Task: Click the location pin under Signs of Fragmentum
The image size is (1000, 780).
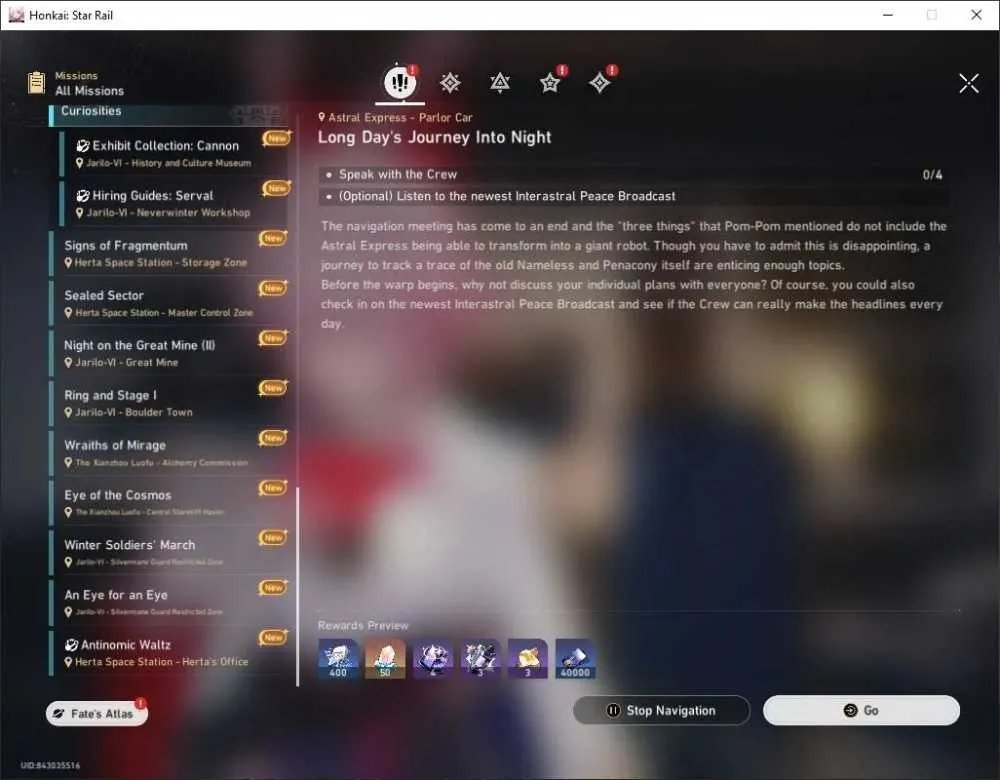Action: click(x=68, y=263)
